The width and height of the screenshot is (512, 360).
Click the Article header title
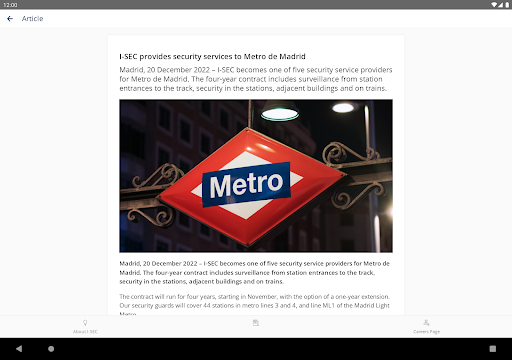[x=32, y=19]
